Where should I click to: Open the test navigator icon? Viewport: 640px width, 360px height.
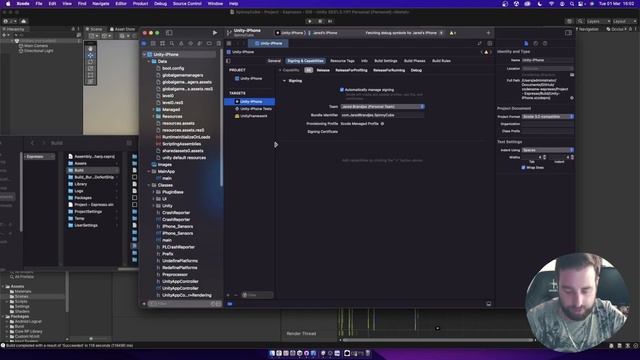191,43
